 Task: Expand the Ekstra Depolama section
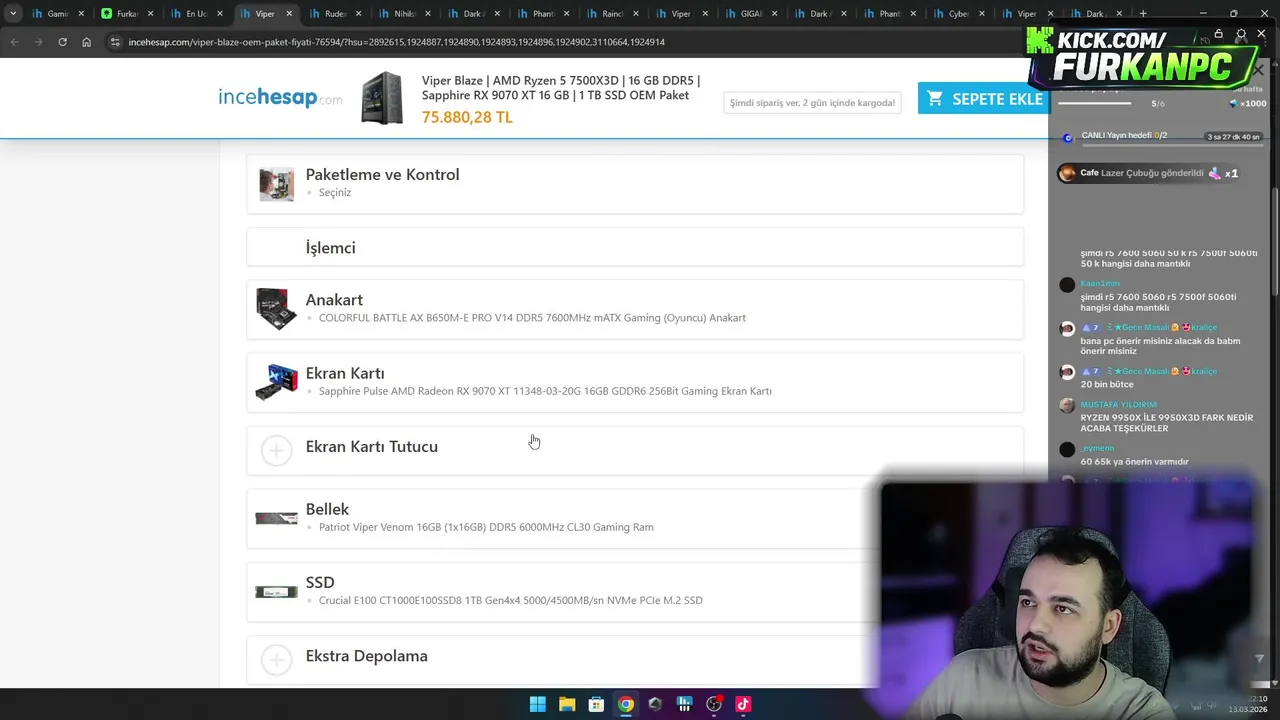(635, 659)
